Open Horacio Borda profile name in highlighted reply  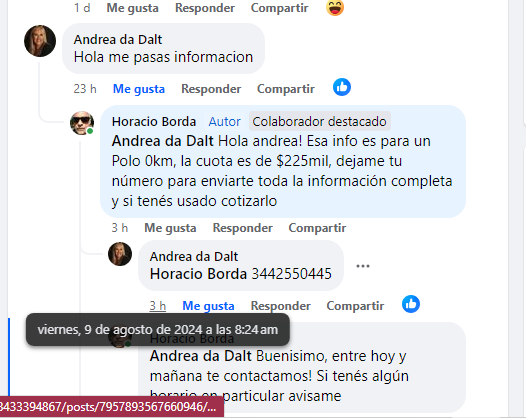click(154, 121)
